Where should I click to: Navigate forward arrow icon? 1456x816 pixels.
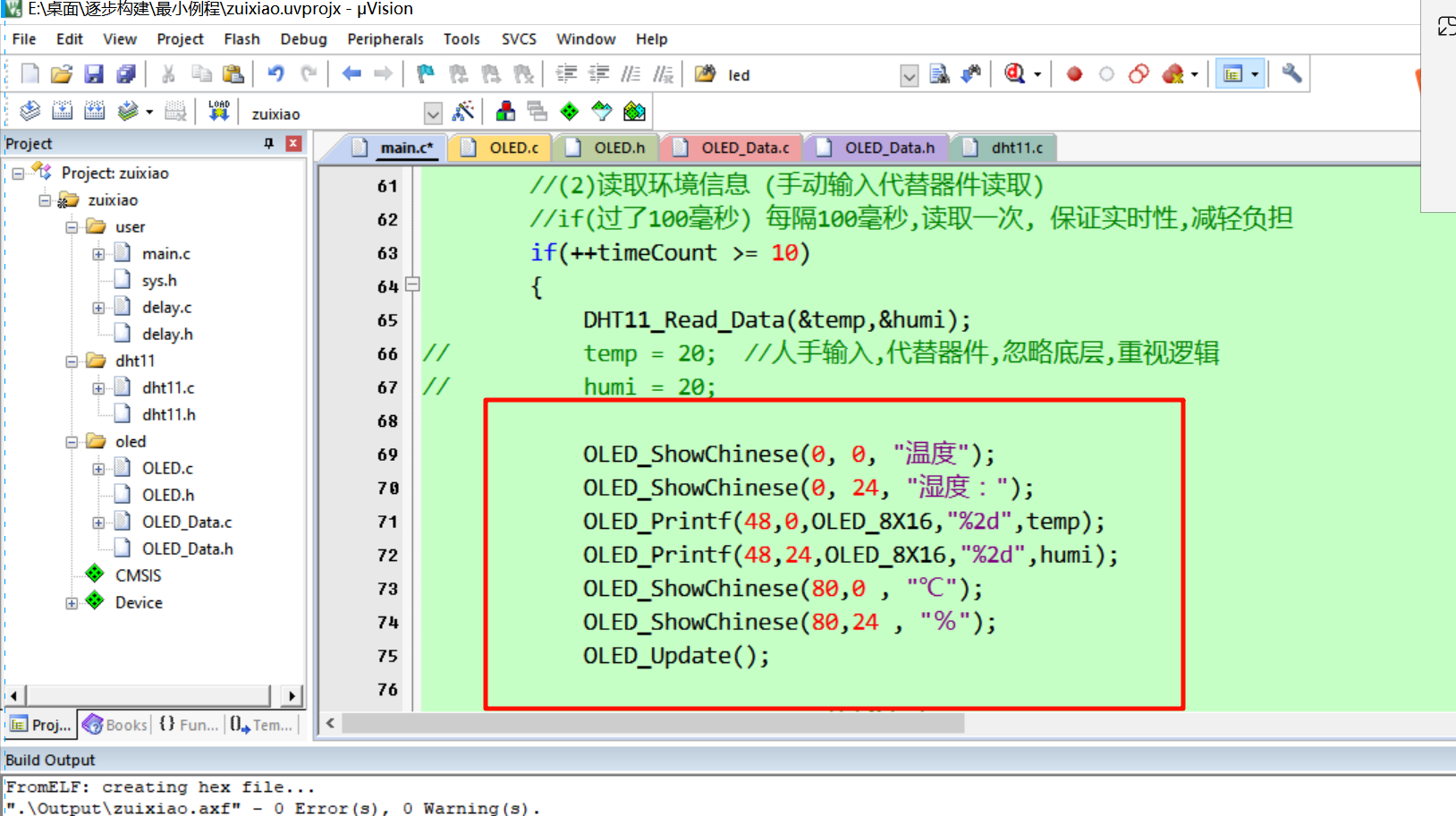pyautogui.click(x=383, y=74)
